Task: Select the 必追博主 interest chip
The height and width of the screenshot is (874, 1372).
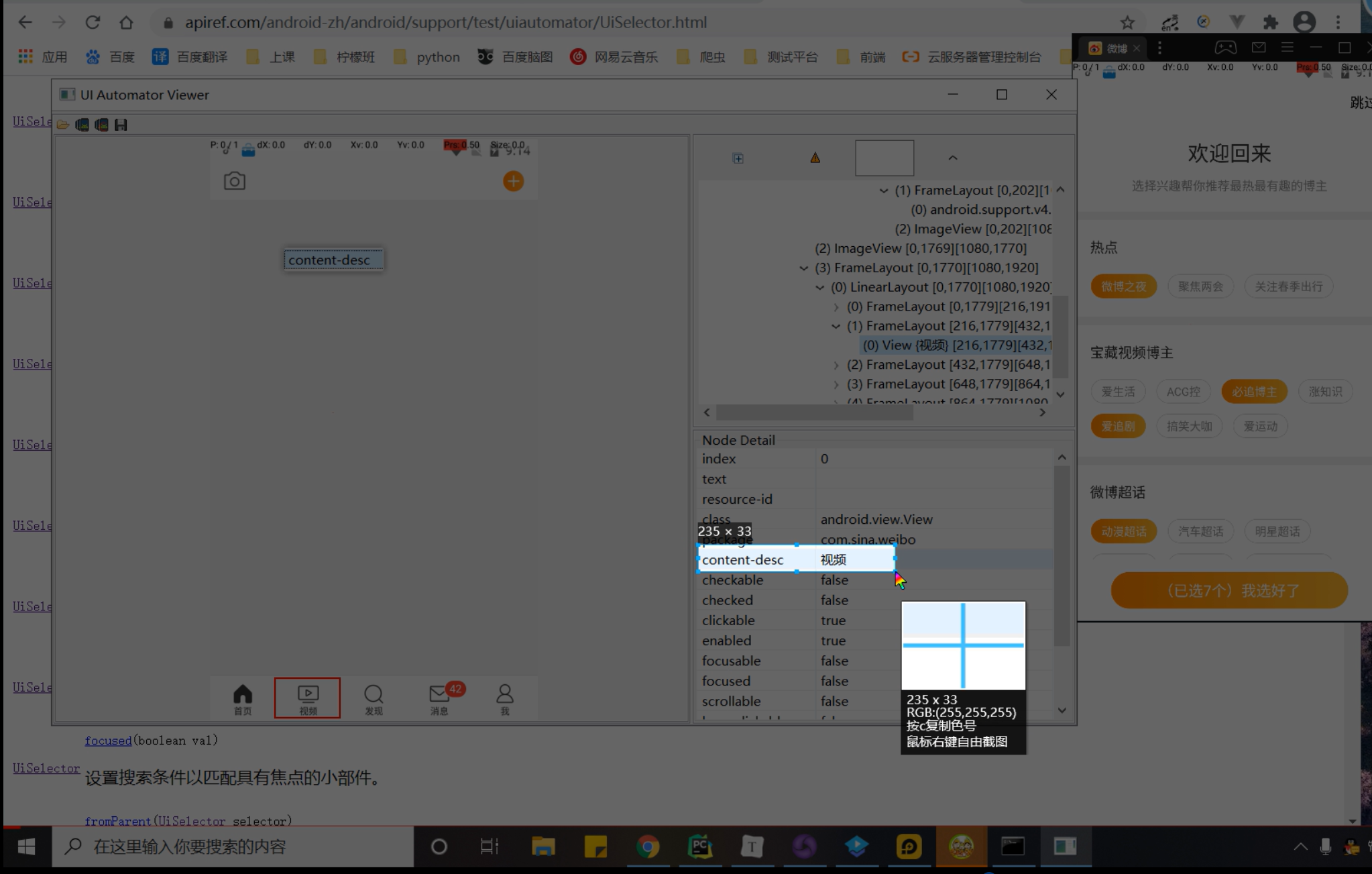Action: [x=1254, y=392]
